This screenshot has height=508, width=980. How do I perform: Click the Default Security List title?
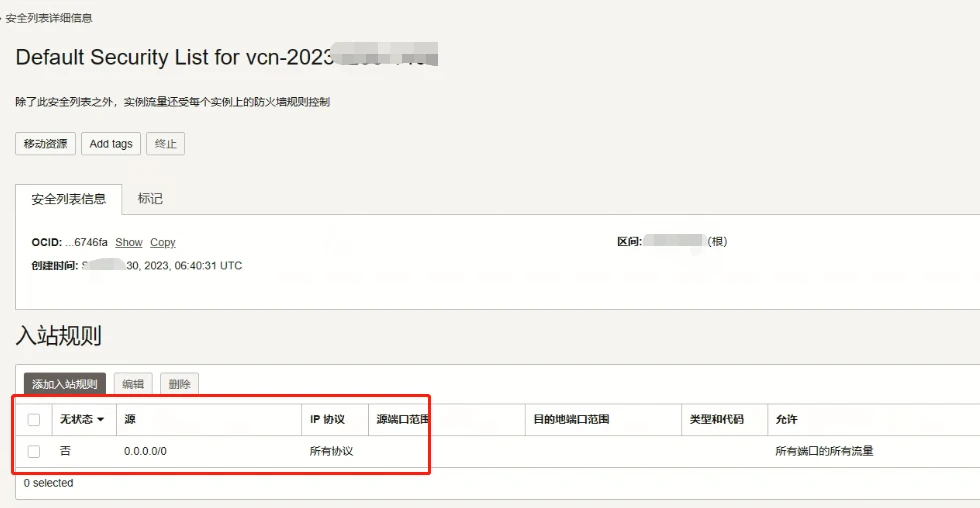226,57
